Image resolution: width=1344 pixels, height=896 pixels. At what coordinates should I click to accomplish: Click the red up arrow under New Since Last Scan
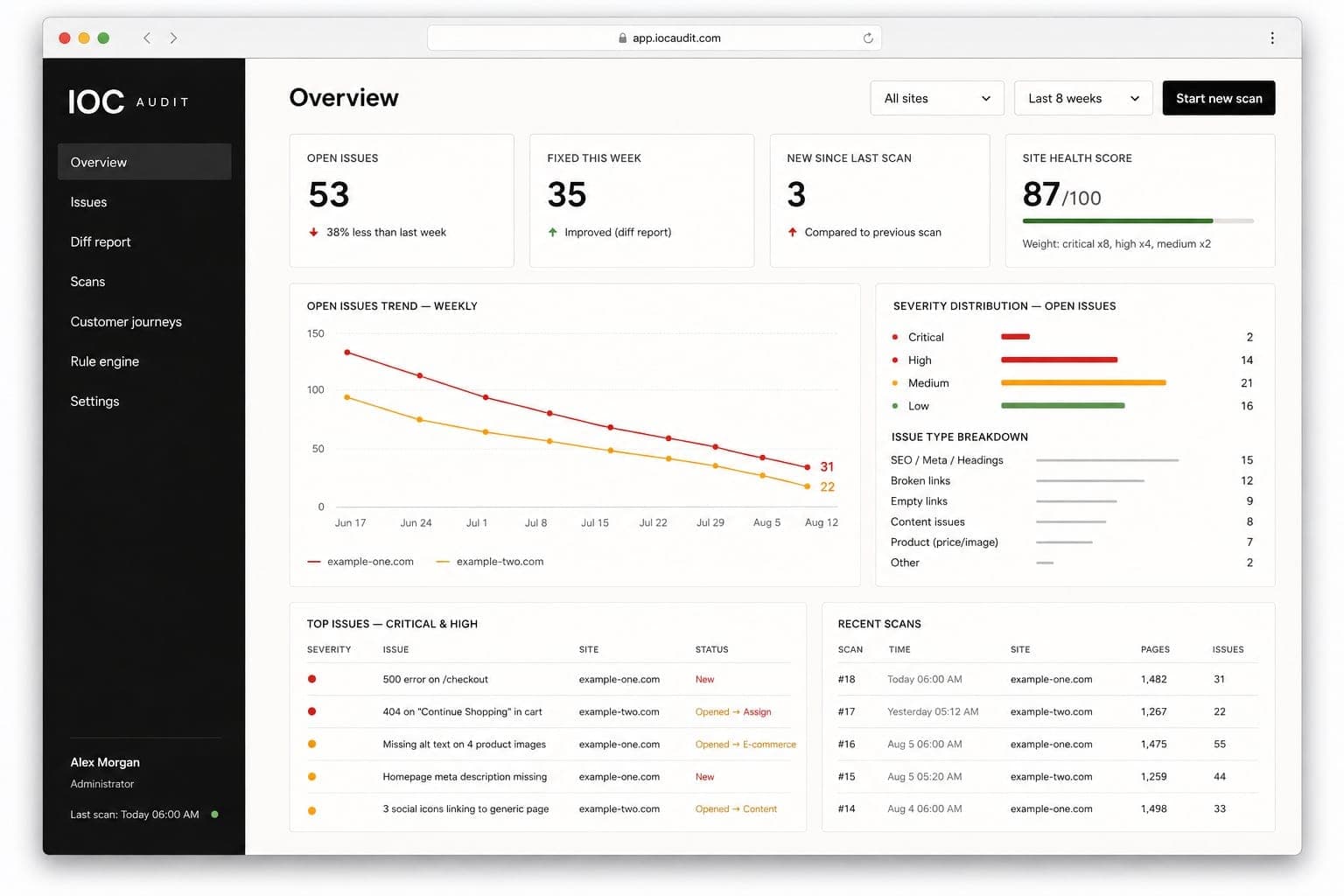[x=792, y=232]
